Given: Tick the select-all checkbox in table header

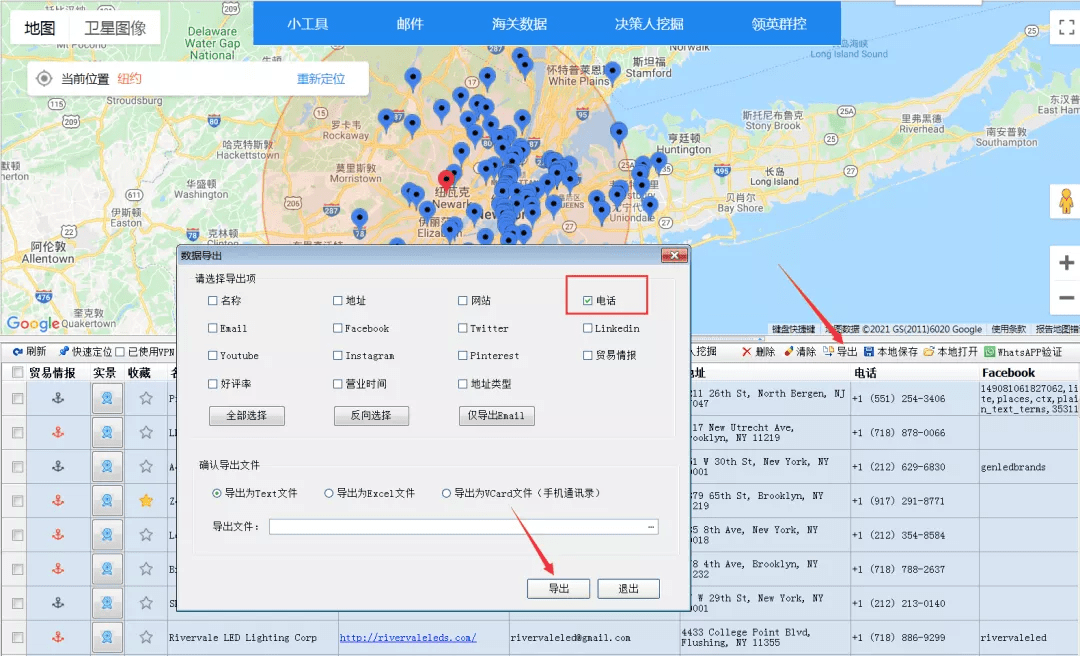Looking at the screenshot, I should (17, 373).
